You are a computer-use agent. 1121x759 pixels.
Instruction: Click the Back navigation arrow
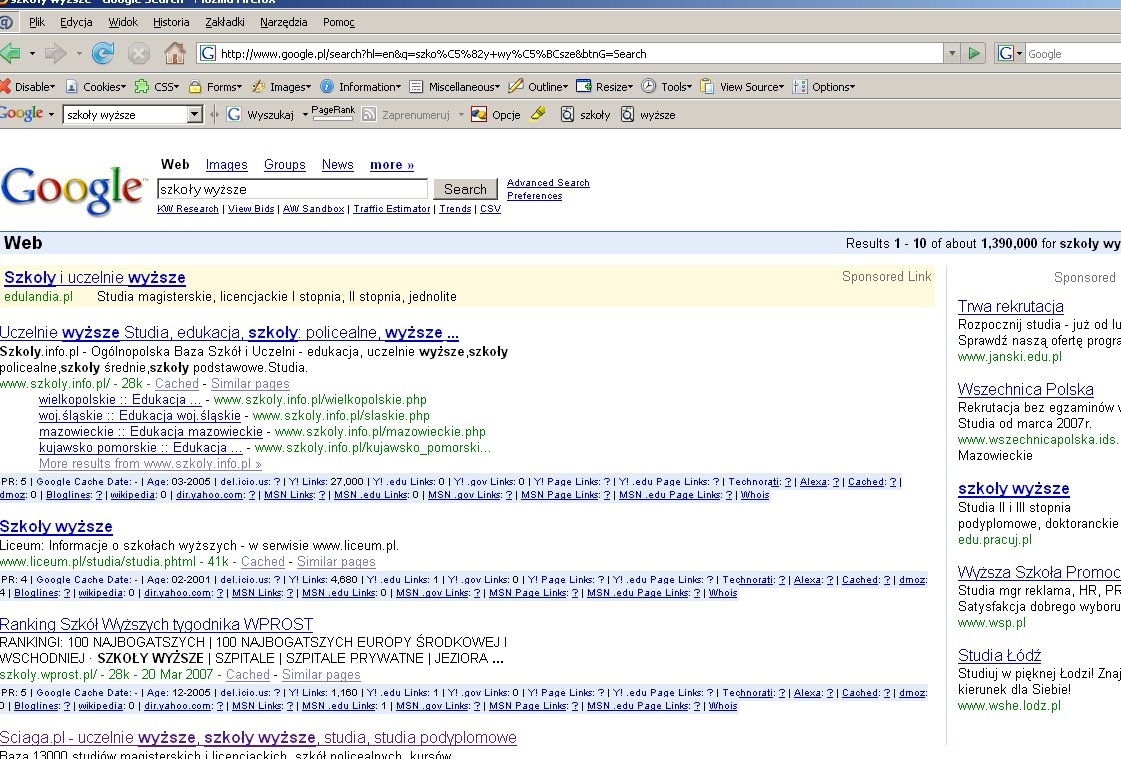(x=10, y=54)
